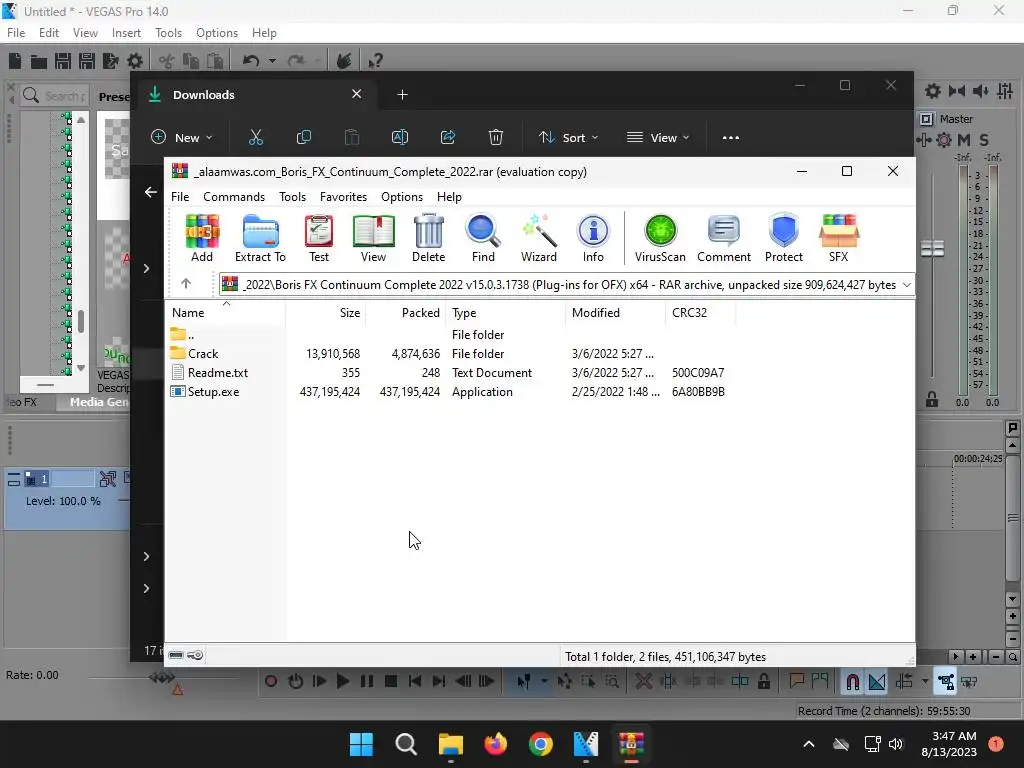Toggle the Master bus Mute button

click(x=964, y=140)
